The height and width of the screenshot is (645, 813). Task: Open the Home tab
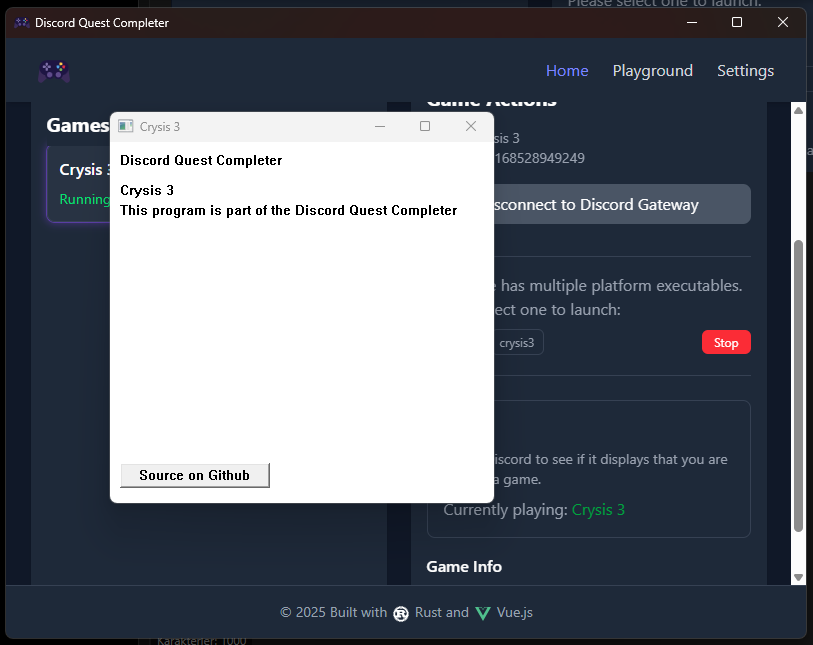coord(567,71)
